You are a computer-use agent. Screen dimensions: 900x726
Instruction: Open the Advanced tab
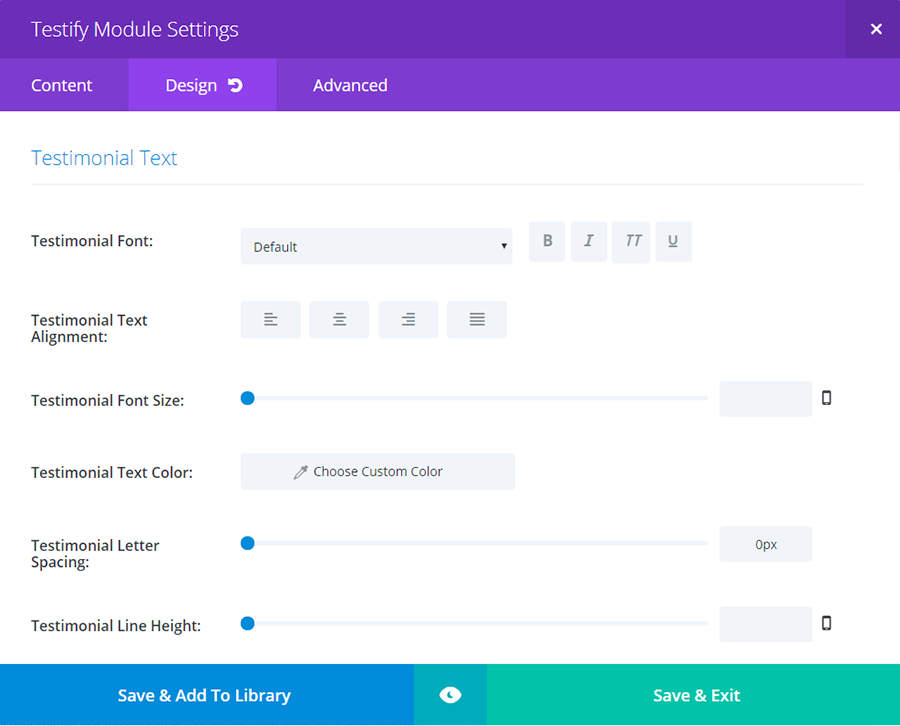350,86
